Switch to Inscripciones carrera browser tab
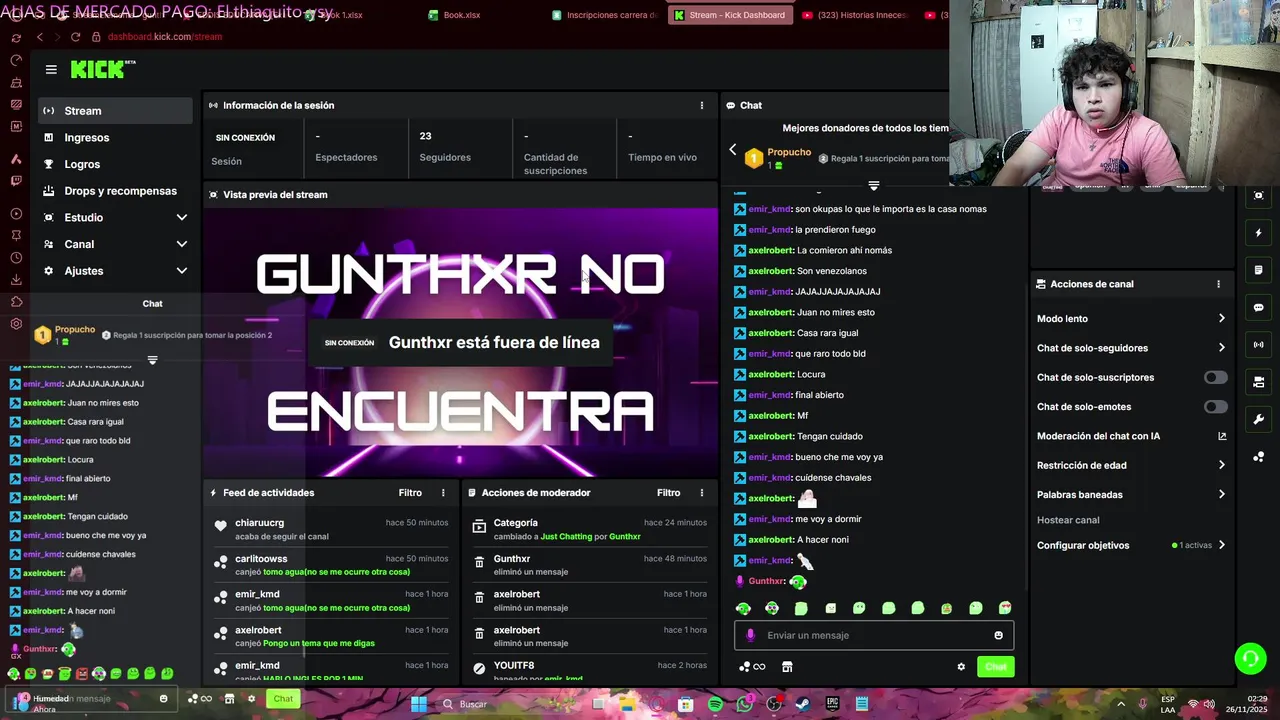 click(605, 15)
